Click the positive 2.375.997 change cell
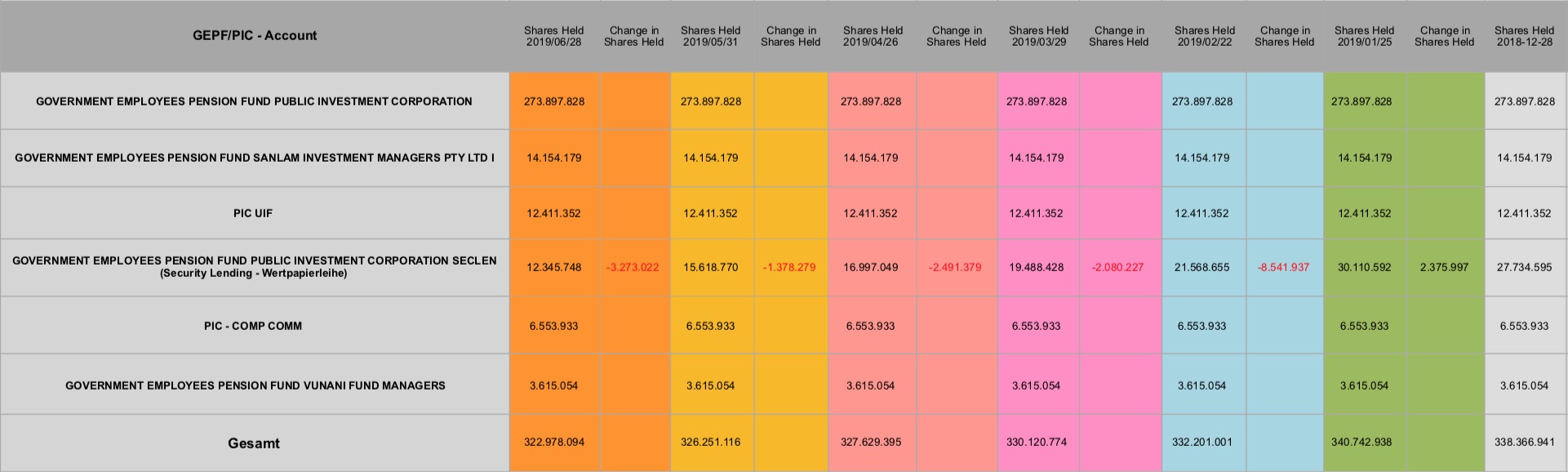This screenshot has height=472, width=1568. 1444,267
